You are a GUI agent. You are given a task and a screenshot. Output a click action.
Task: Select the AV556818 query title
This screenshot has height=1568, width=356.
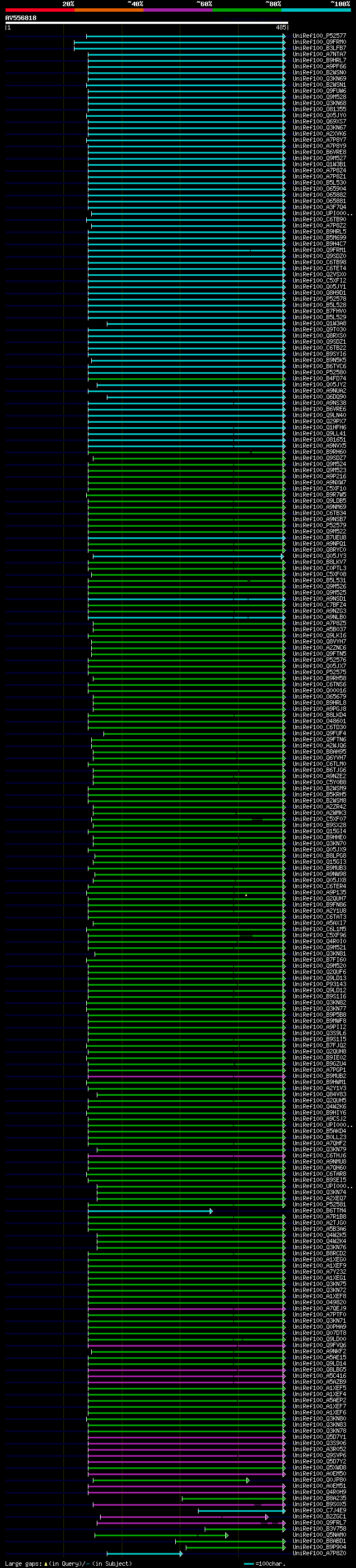coord(21,18)
